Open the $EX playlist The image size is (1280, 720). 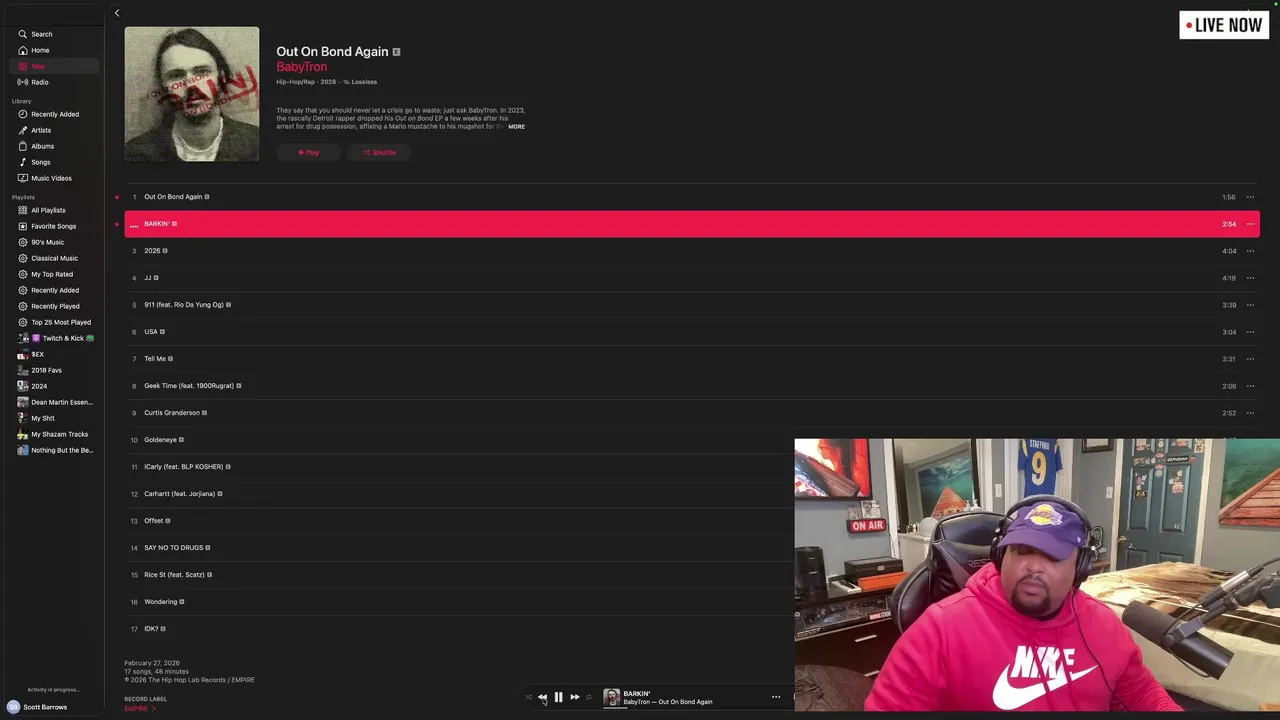(54, 354)
